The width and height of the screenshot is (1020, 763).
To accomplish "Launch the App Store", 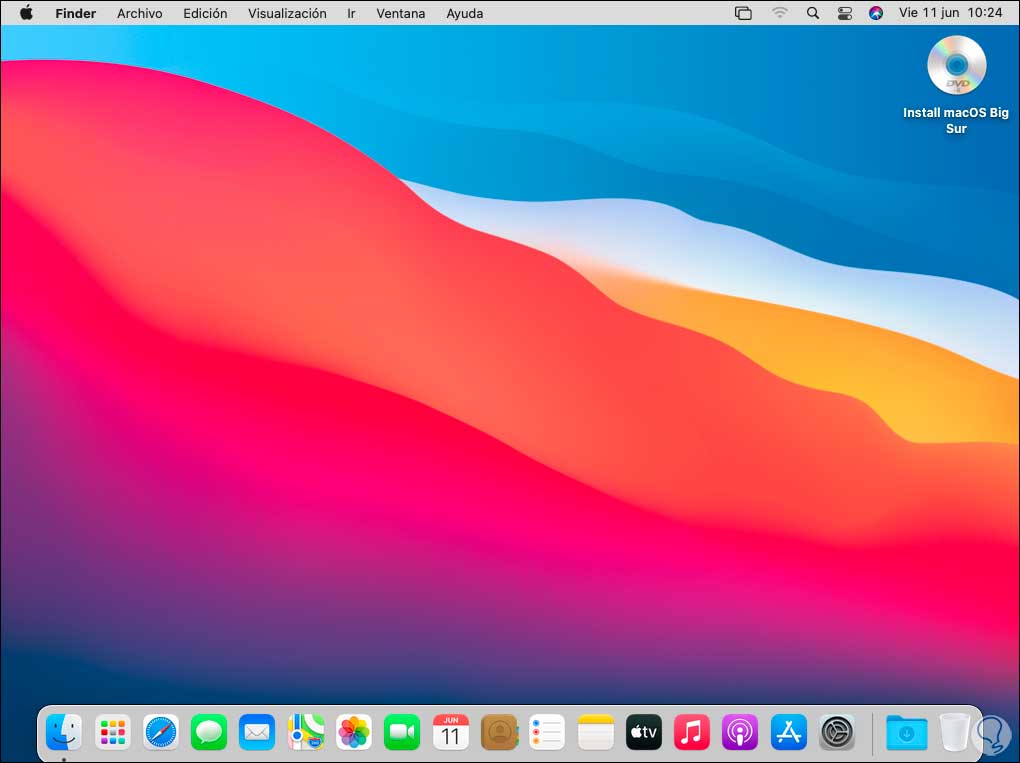I will pos(788,733).
